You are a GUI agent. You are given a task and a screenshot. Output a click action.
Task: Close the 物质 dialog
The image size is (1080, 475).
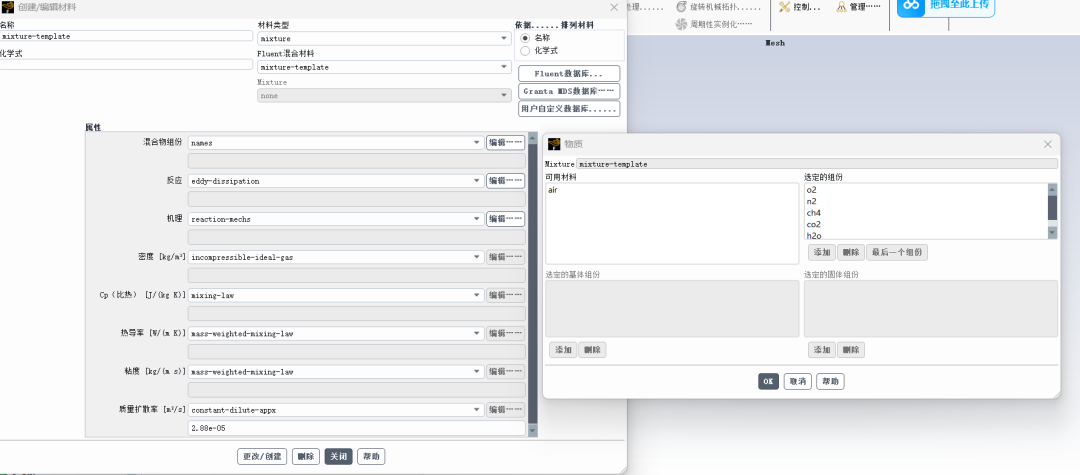click(x=1048, y=144)
